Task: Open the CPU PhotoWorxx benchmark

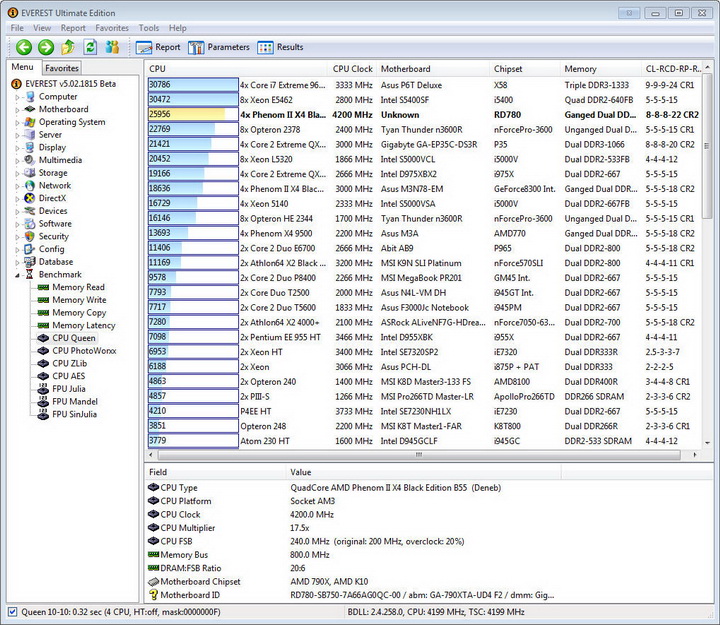Action: click(x=84, y=351)
